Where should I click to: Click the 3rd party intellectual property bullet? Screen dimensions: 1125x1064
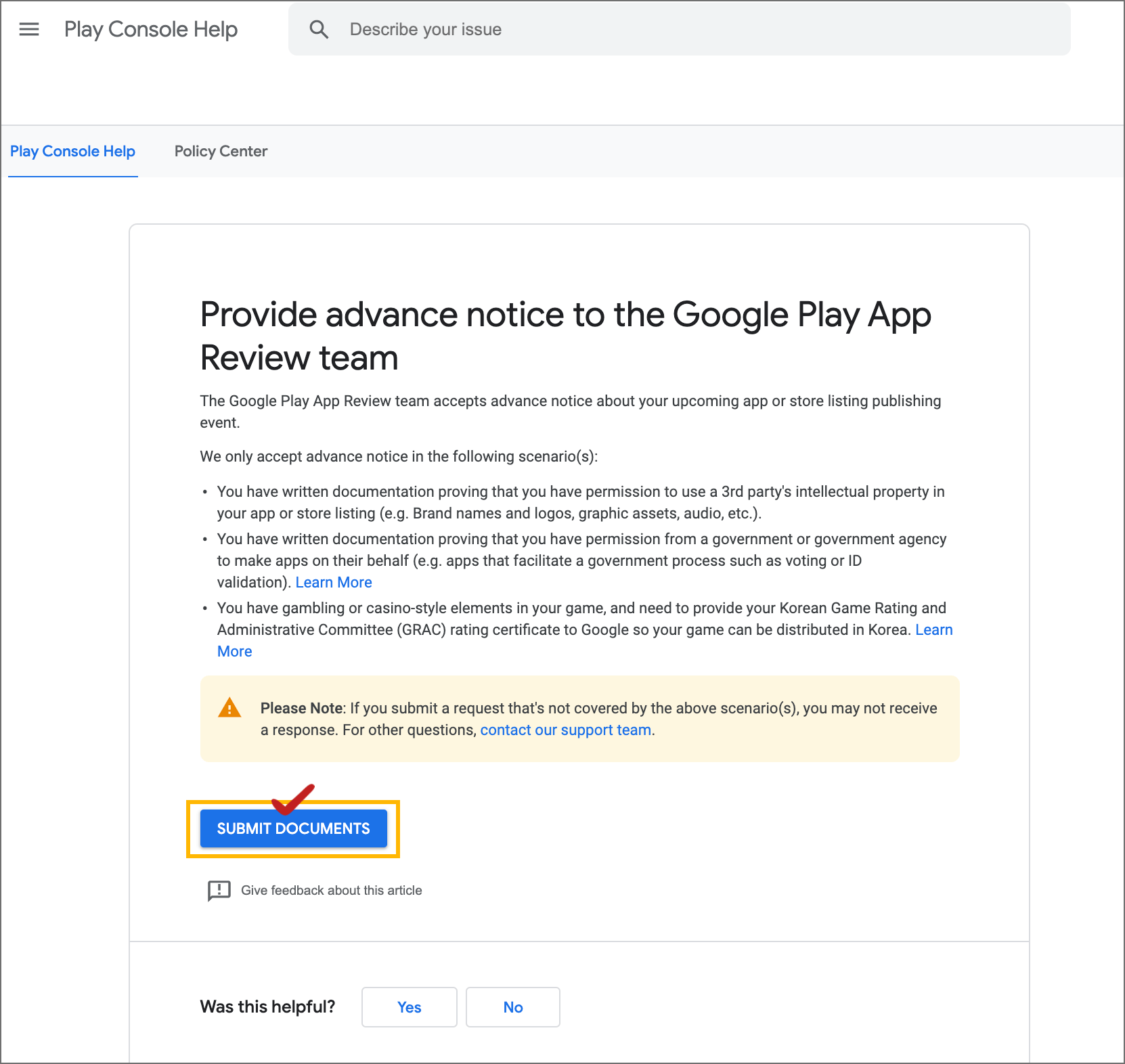point(580,502)
